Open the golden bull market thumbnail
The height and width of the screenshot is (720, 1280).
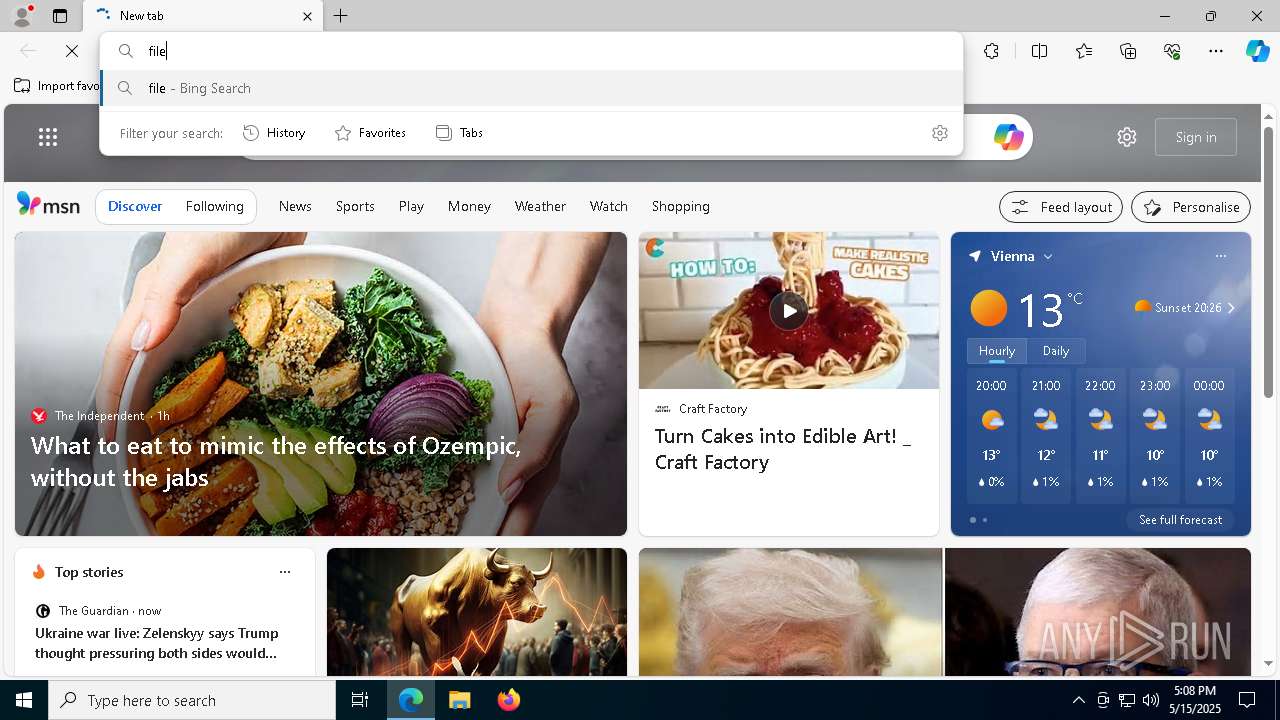pyautogui.click(x=477, y=612)
